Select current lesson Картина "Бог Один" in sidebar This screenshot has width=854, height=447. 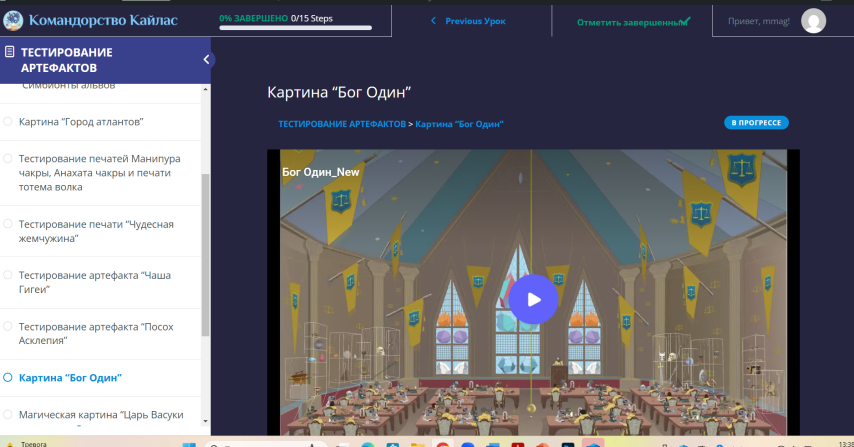[x=70, y=378]
